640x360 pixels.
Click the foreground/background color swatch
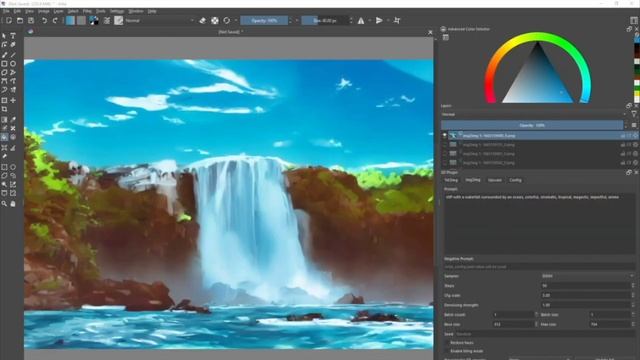[x=94, y=20]
